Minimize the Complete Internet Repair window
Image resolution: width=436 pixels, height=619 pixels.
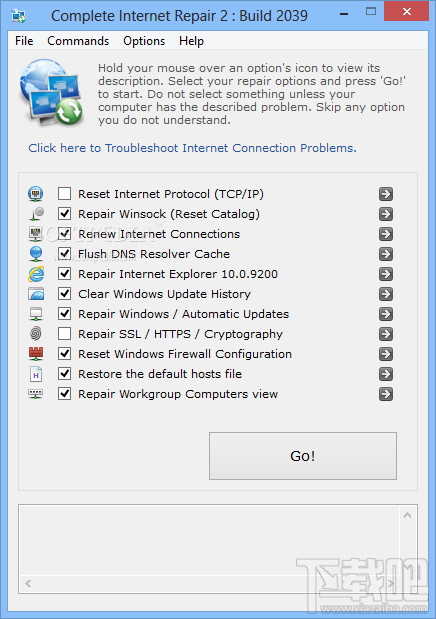click(x=344, y=13)
